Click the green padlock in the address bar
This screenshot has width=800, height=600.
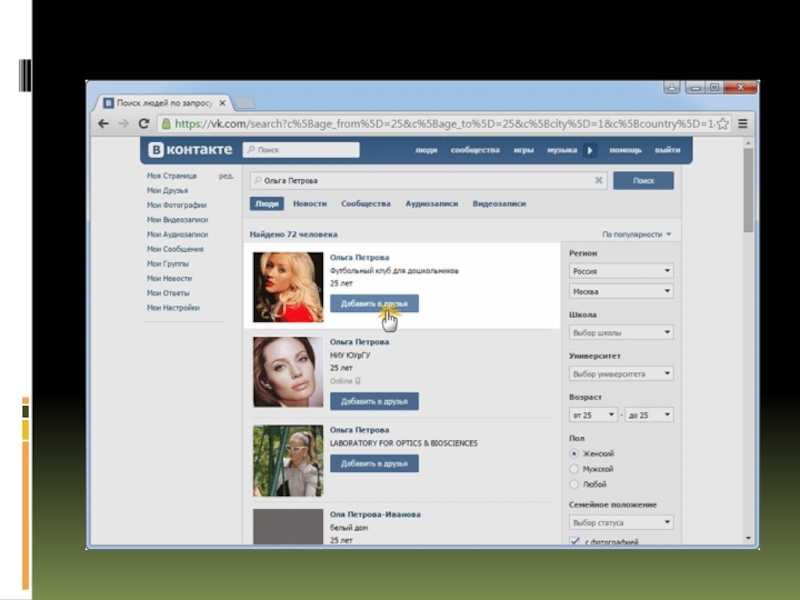coord(166,123)
